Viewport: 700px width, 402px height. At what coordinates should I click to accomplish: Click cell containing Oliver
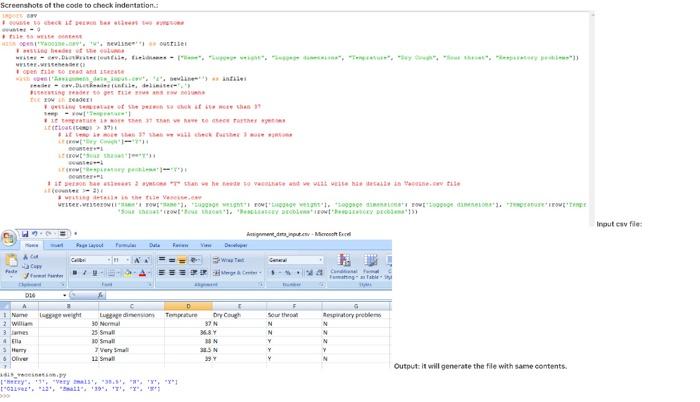click(24, 359)
